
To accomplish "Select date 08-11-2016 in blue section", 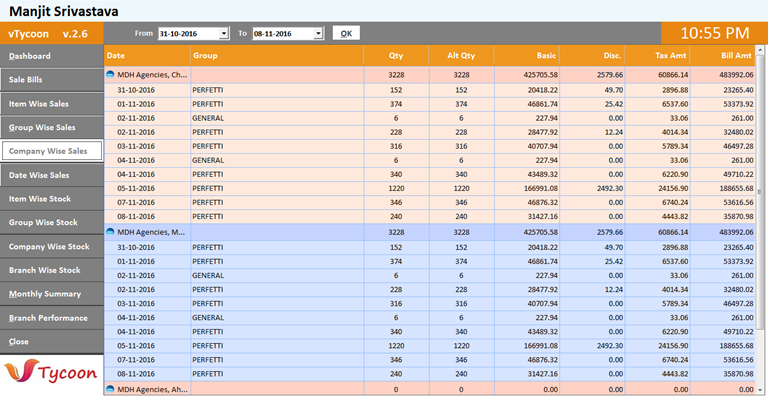I will coord(147,373).
